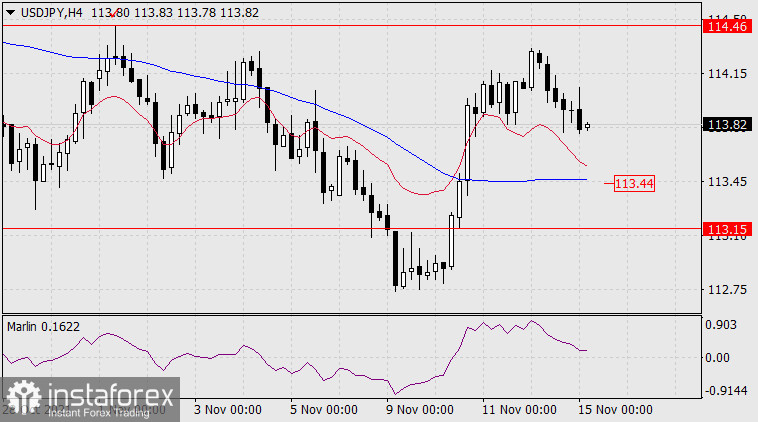
Task: Click the 5 Nov 00:00 date label
Action: click(x=324, y=410)
